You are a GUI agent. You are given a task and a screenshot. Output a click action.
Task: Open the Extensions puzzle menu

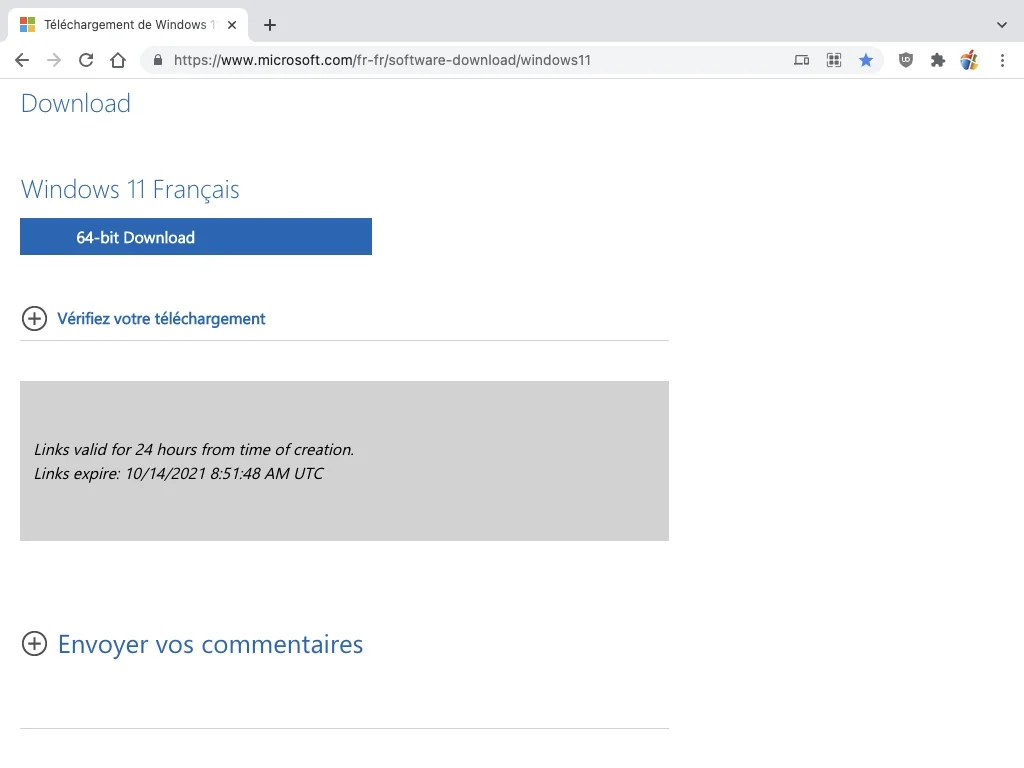937,60
